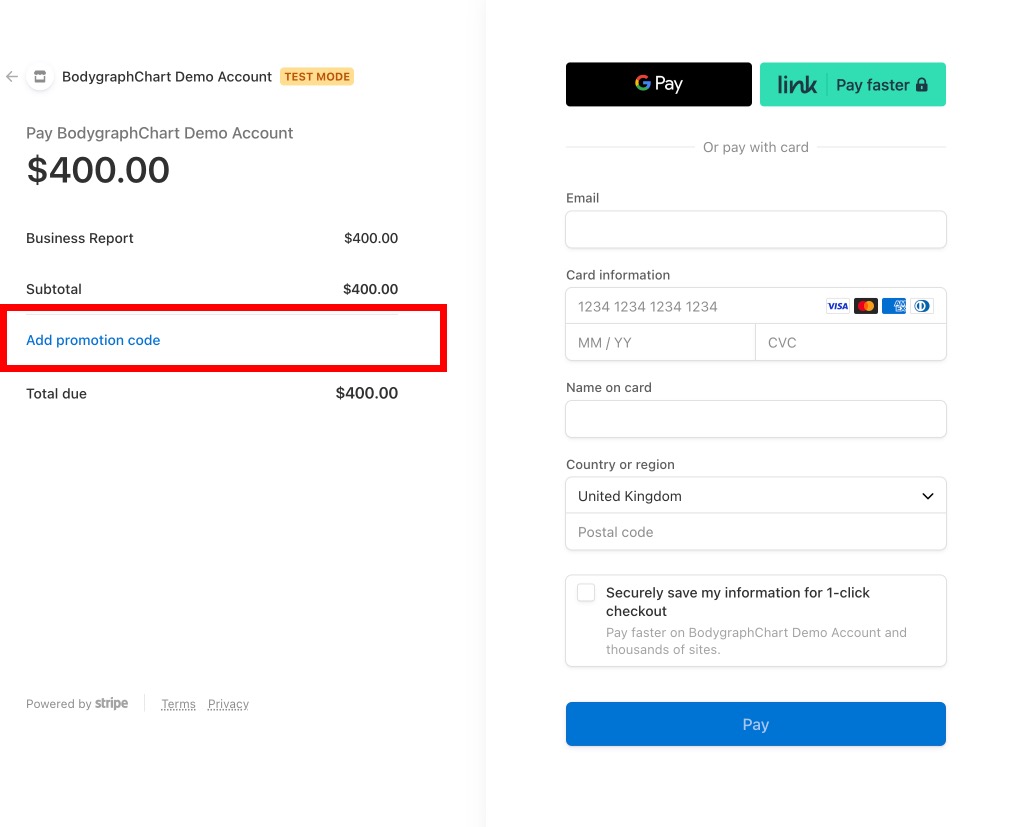Click the Visa card brand icon
1016x827 pixels.
[x=838, y=305]
